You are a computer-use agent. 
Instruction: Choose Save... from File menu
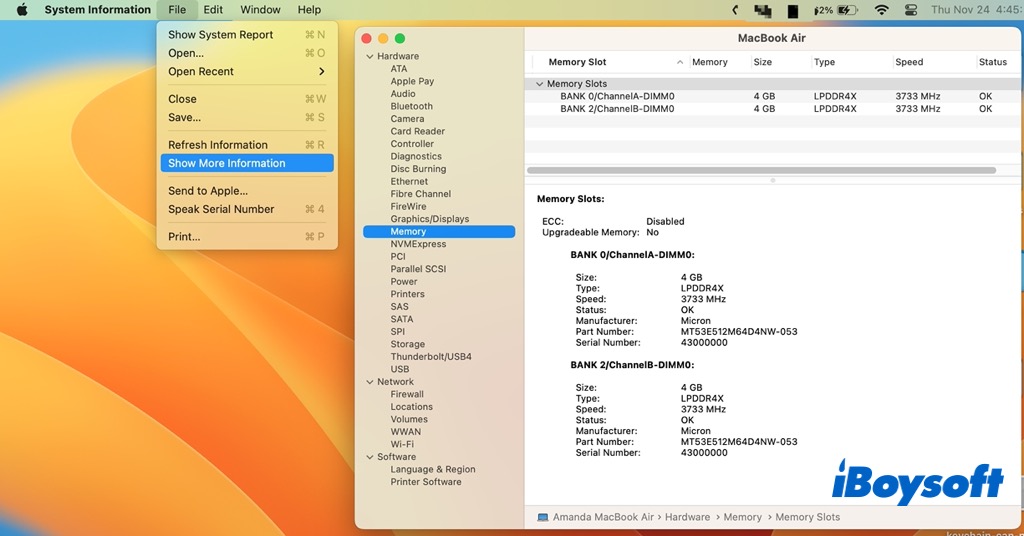[247, 118]
